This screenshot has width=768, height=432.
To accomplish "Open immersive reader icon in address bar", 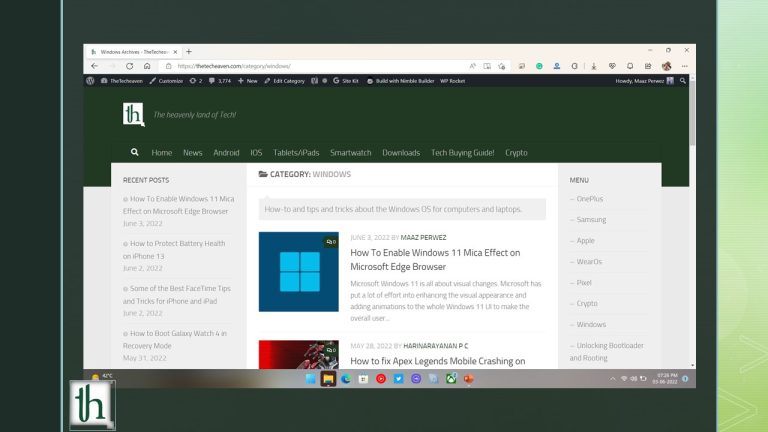I will click(487, 66).
